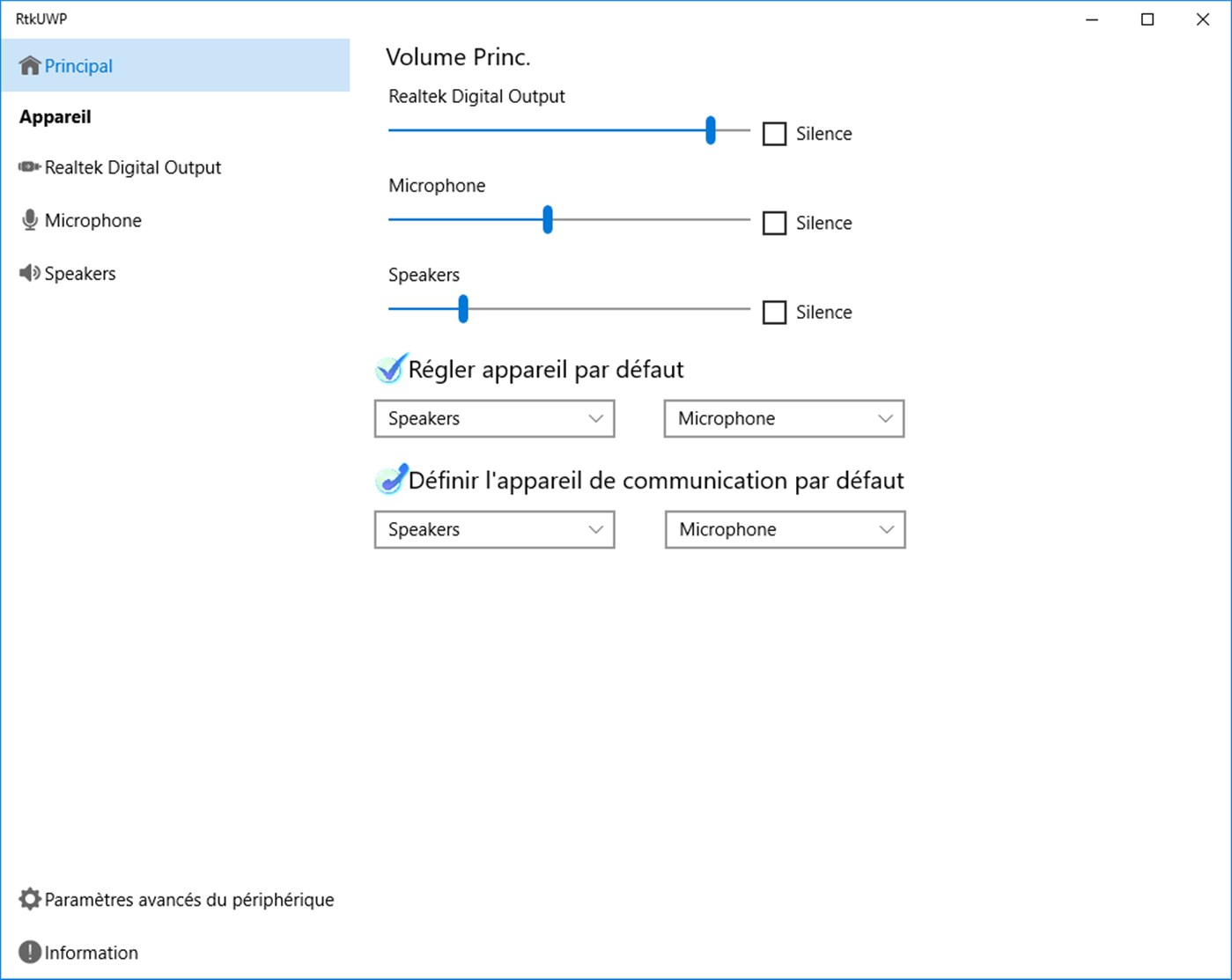Open the default playback Speakers dropdown
The width and height of the screenshot is (1232, 980).
[494, 418]
